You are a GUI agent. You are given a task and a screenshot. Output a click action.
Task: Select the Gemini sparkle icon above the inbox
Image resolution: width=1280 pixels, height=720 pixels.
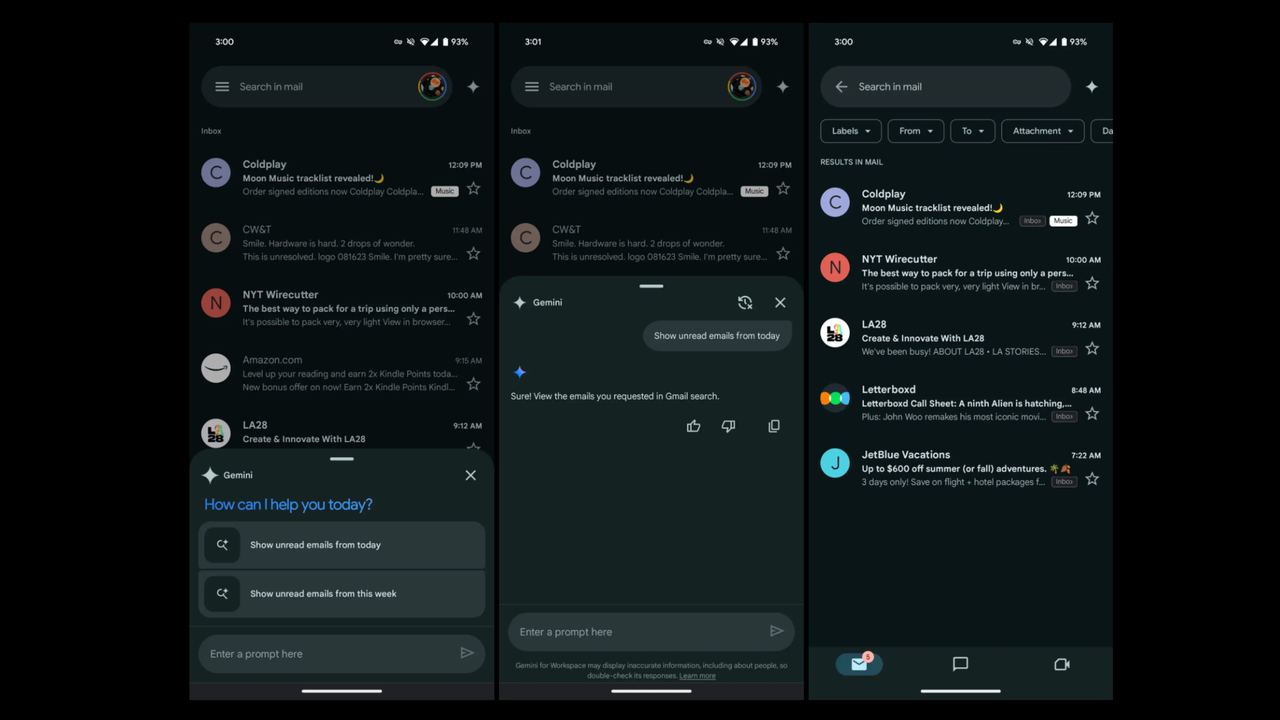click(473, 87)
